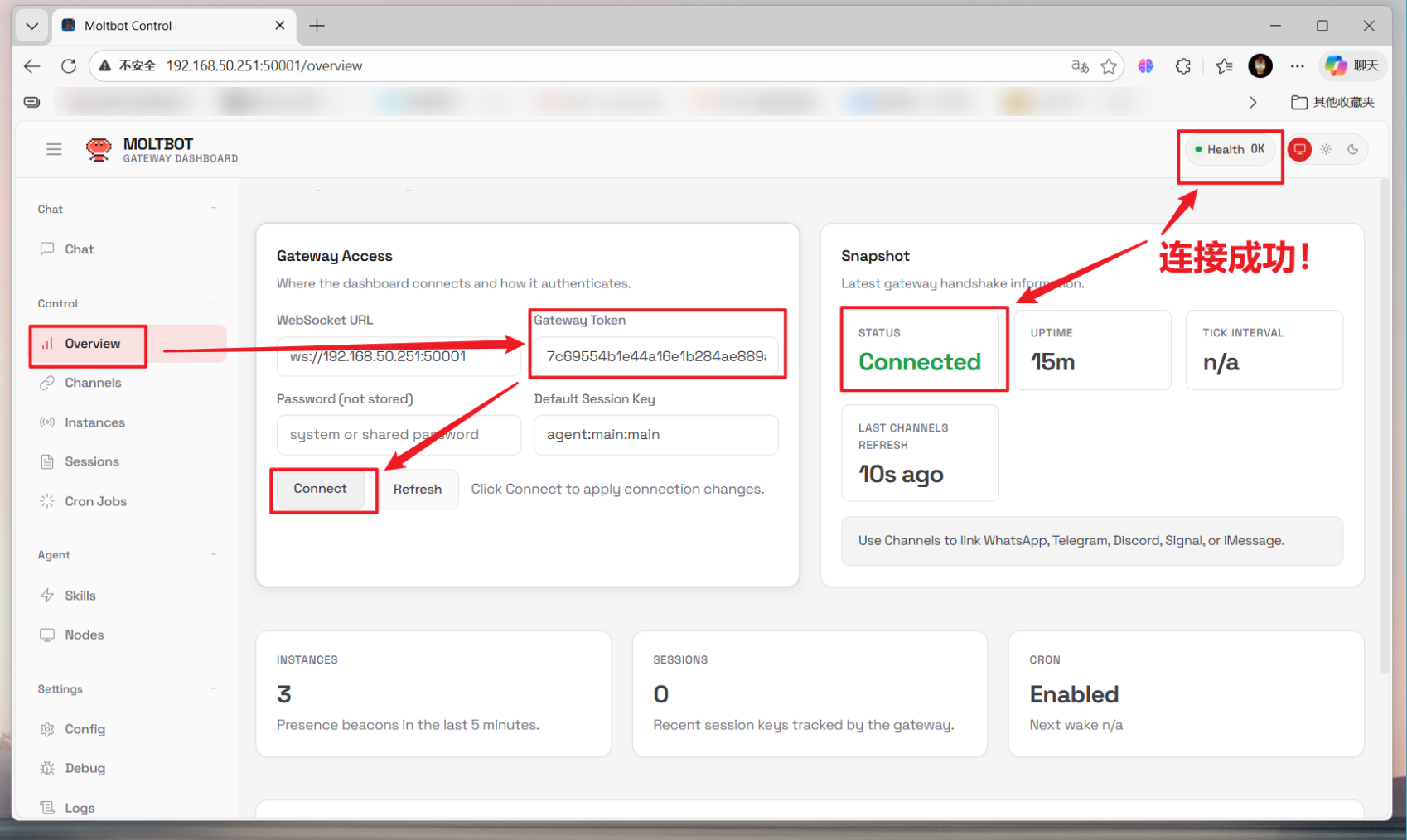The width and height of the screenshot is (1407, 840).
Task: Open the browser more options menu
Action: [1298, 66]
